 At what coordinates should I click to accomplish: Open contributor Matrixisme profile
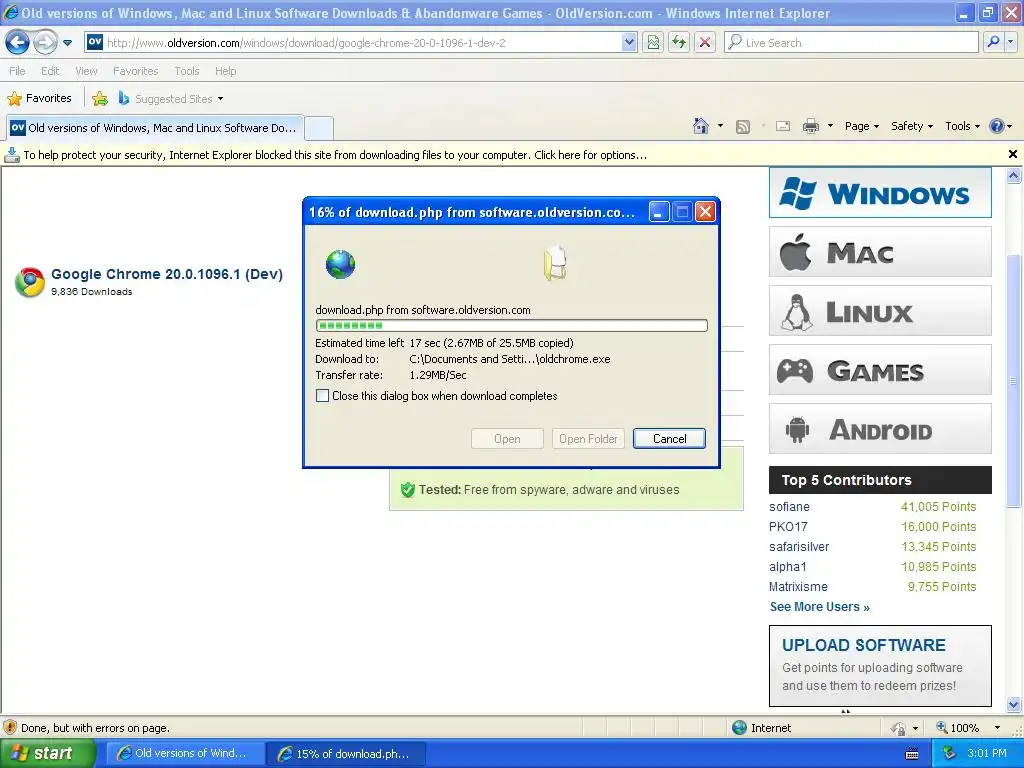[798, 586]
